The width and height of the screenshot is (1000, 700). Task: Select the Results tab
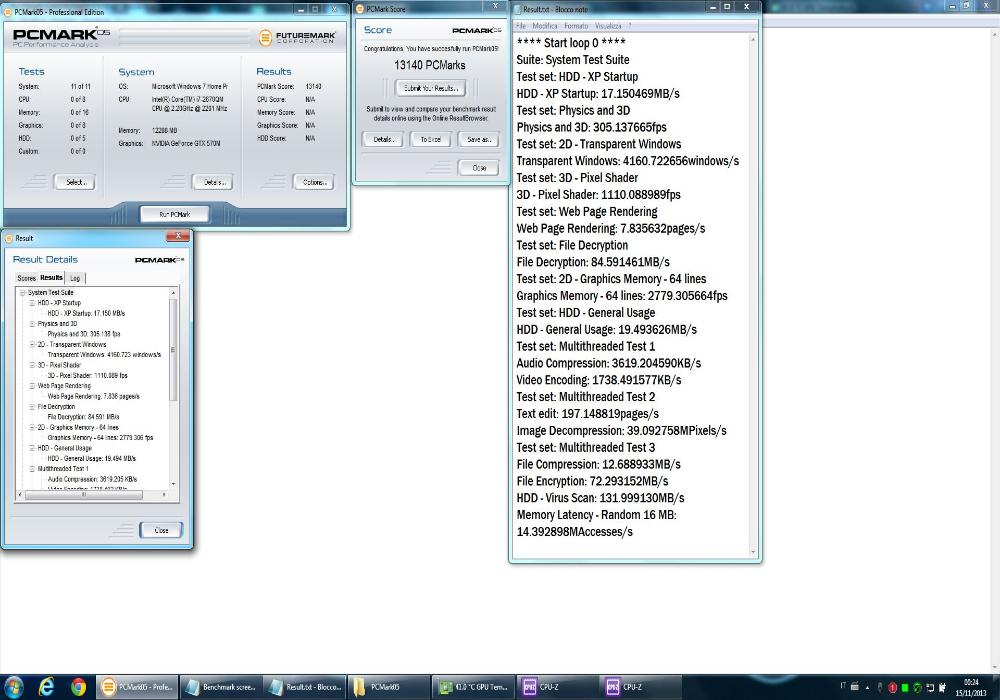click(51, 277)
